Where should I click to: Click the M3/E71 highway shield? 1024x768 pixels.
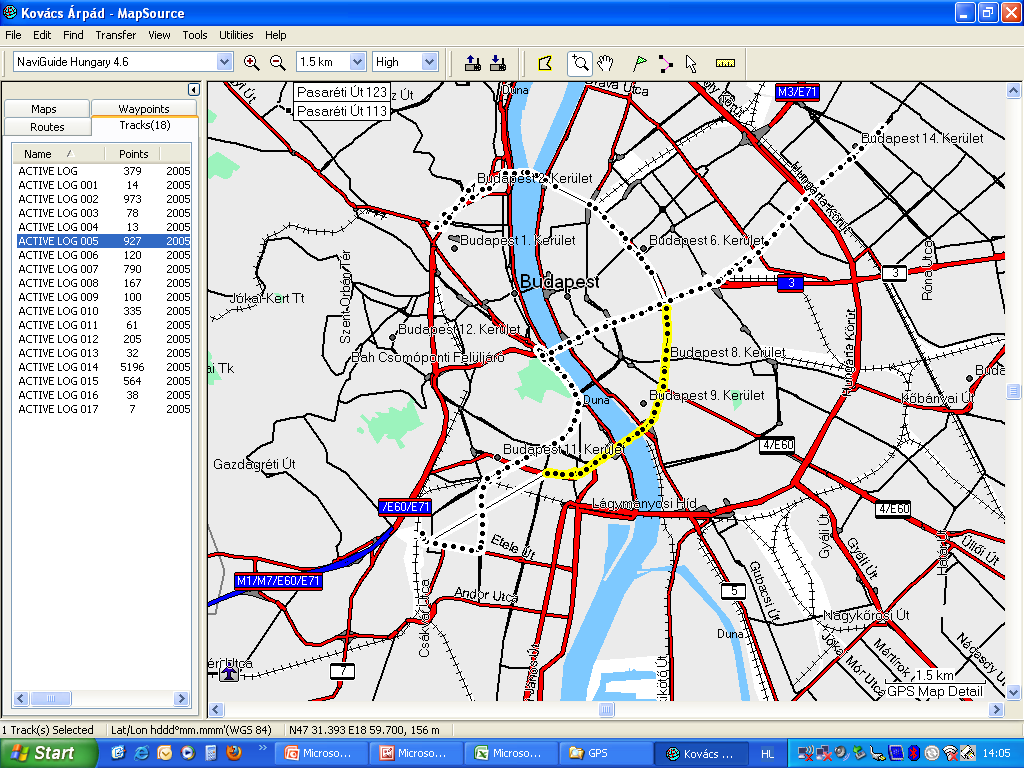[x=797, y=92]
